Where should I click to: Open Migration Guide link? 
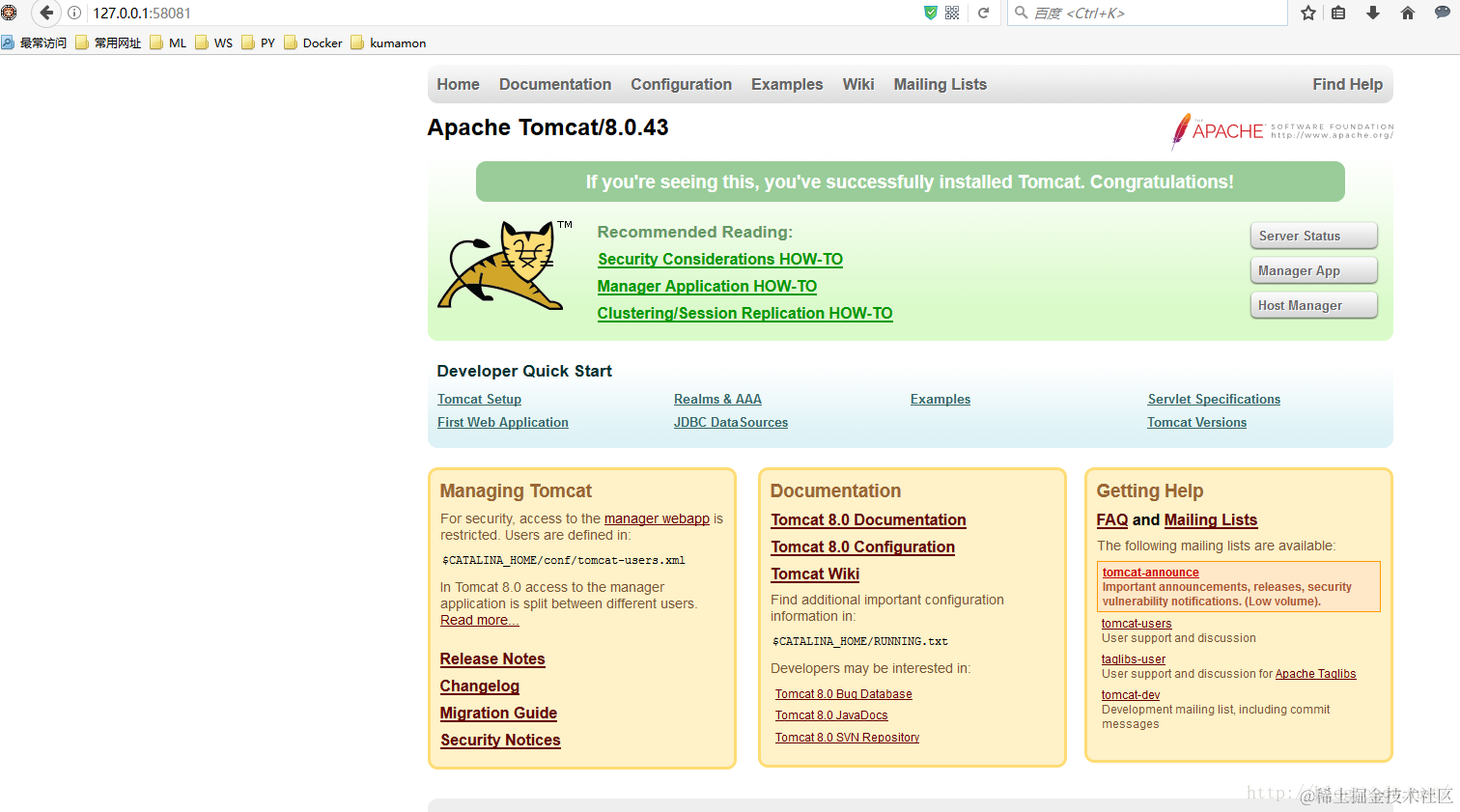pos(498,713)
